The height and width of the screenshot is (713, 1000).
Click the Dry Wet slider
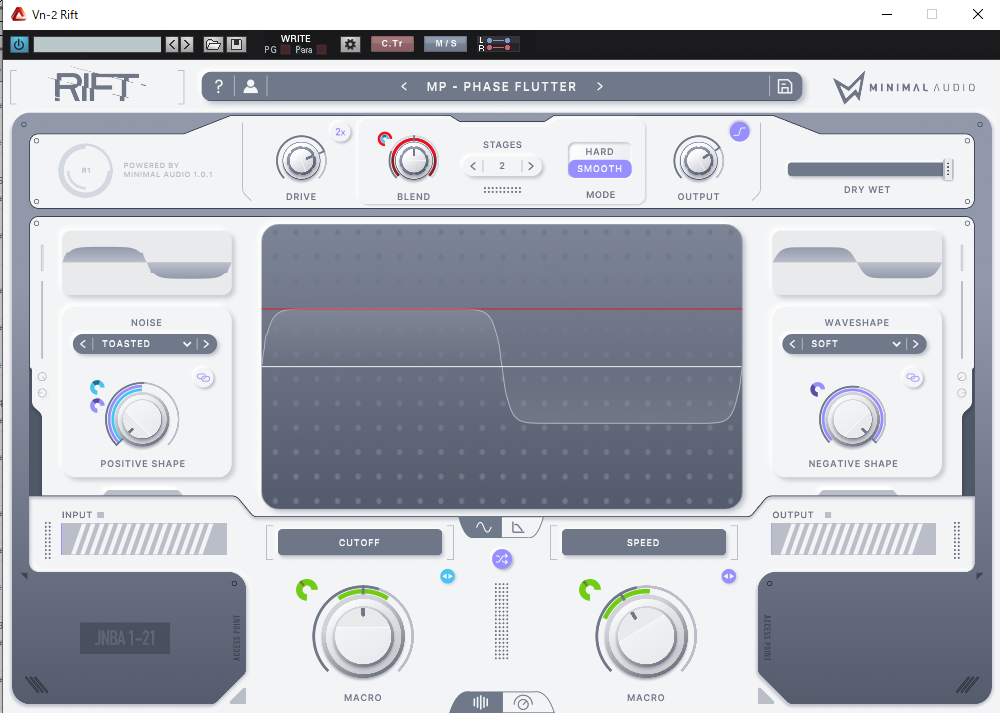point(870,169)
